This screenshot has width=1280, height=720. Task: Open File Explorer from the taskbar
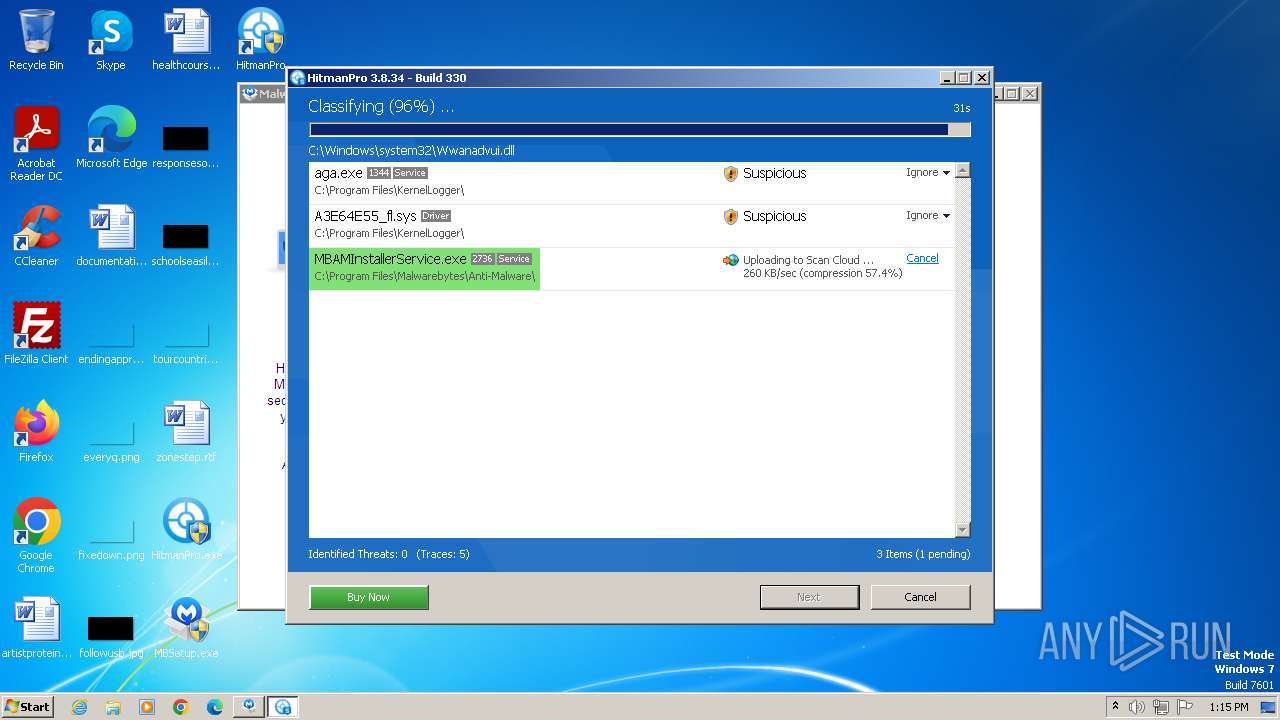[x=113, y=707]
